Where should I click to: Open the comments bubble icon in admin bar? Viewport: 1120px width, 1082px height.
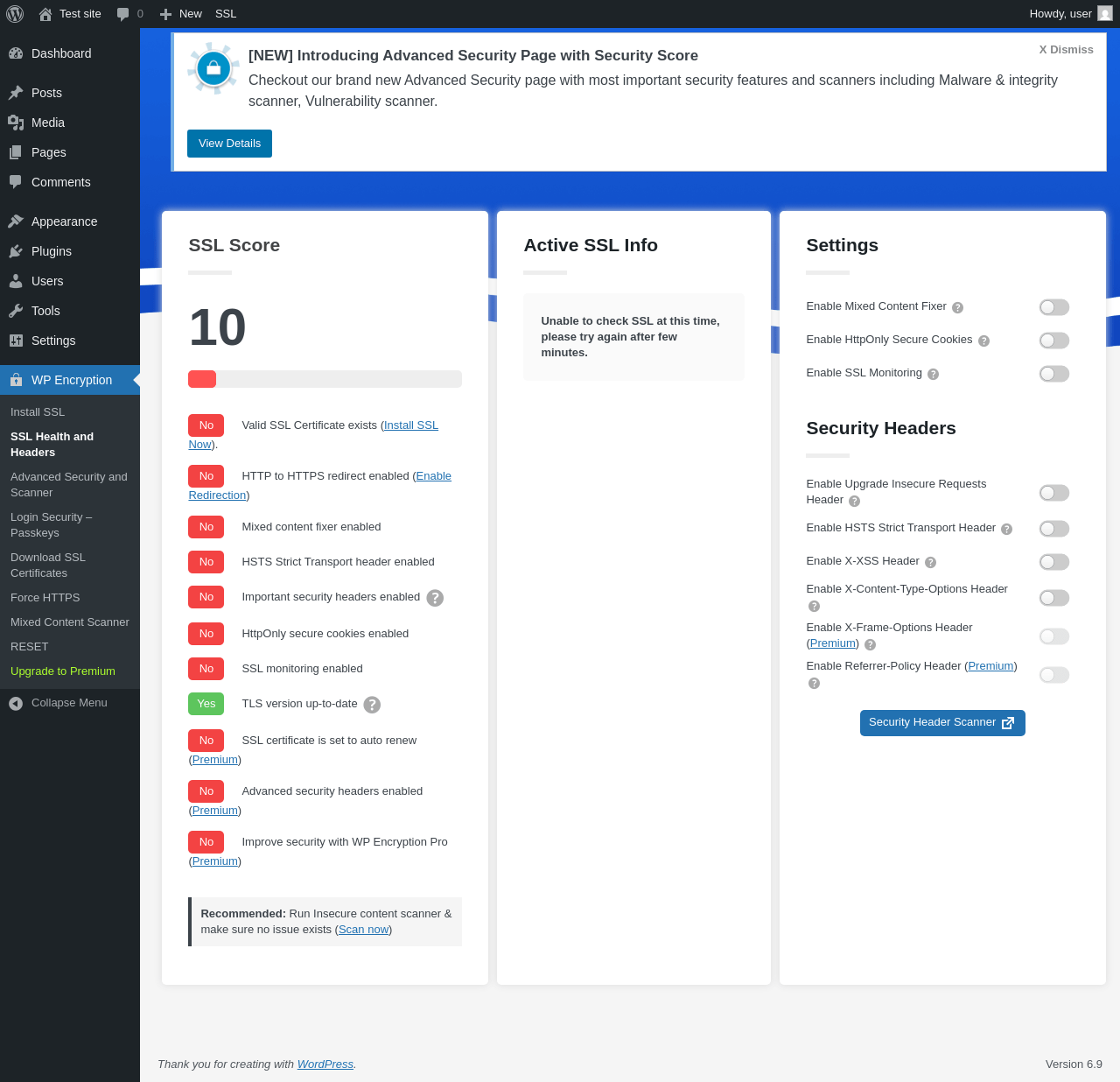[123, 14]
